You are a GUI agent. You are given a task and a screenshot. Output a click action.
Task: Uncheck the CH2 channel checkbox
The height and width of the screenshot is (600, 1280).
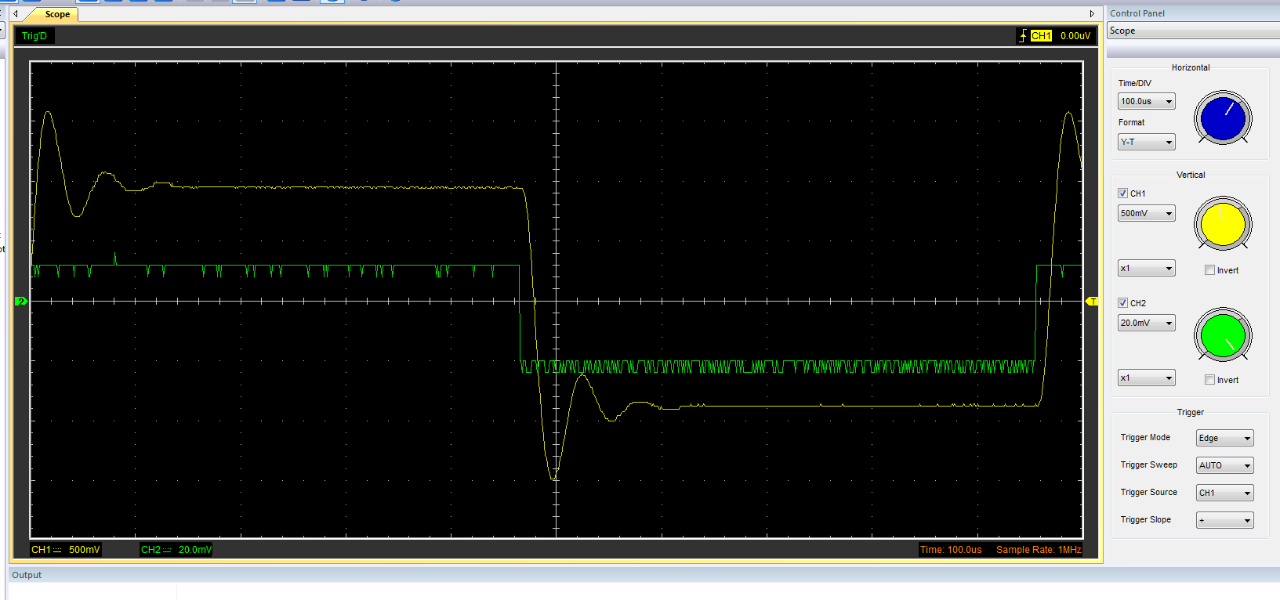click(x=1124, y=302)
